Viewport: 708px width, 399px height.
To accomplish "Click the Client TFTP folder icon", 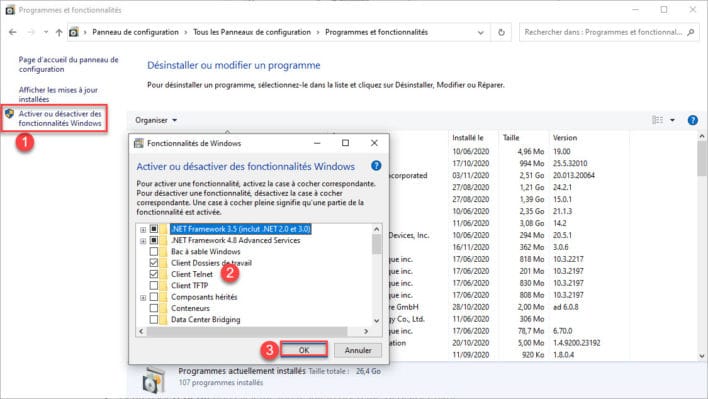I will [163, 285].
